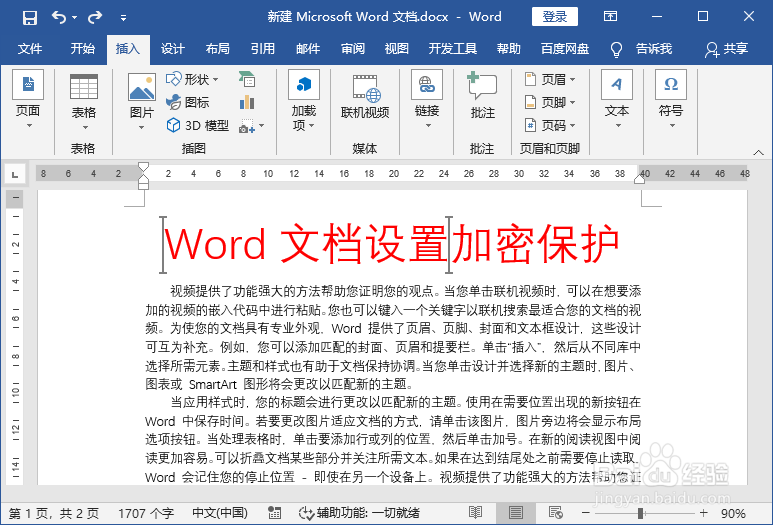Viewport: 773px width, 525px height.
Task: Open Customize Quick Access Toolbar dropdown
Action: [123, 18]
